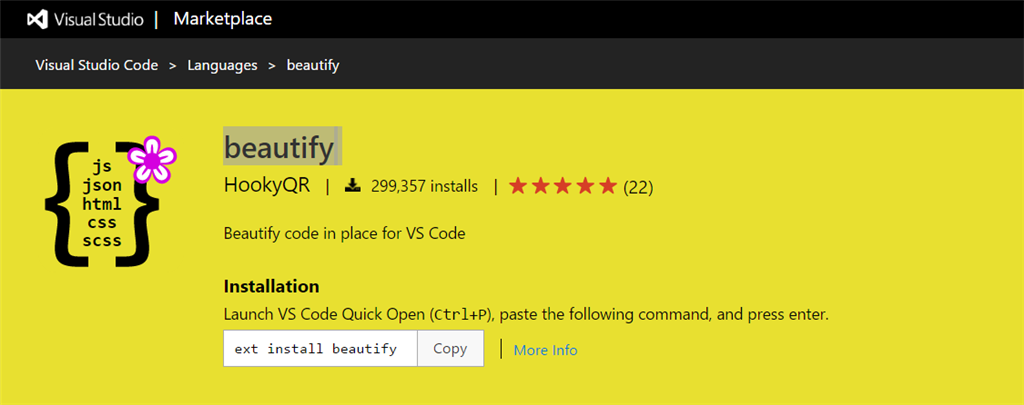Screen dimensions: 1024x405
Task: Click the beautify extension title
Action: [x=279, y=148]
